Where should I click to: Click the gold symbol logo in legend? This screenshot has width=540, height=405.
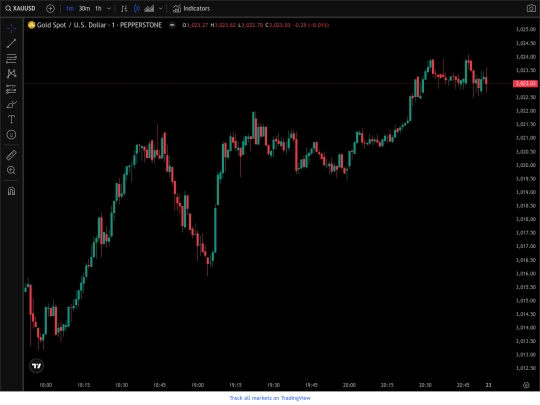coord(31,25)
